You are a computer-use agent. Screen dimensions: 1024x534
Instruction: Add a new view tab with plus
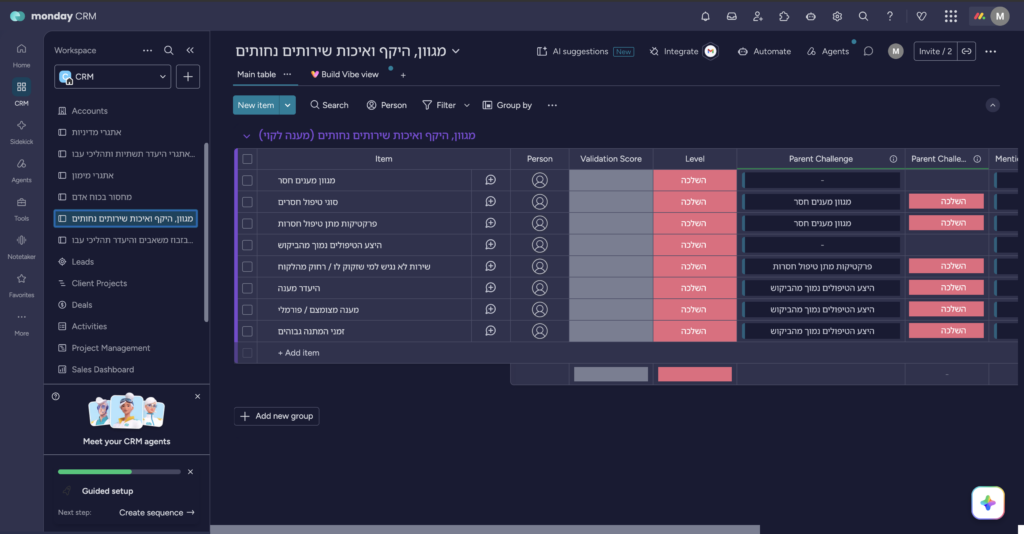click(403, 75)
